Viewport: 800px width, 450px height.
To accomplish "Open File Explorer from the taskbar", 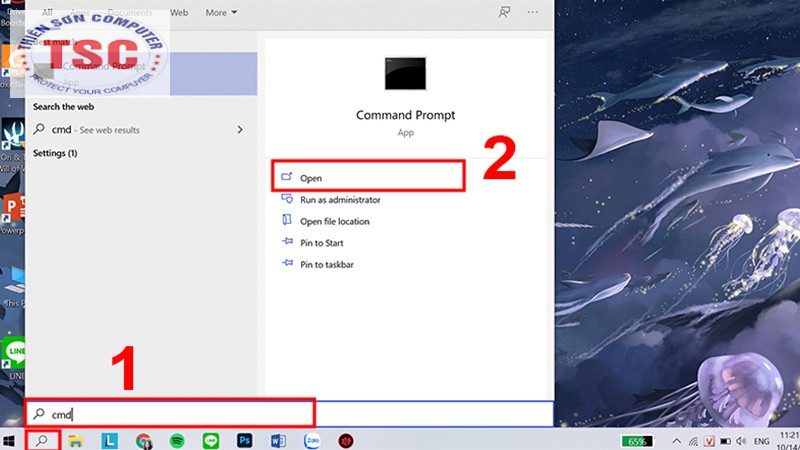I will pyautogui.click(x=76, y=441).
